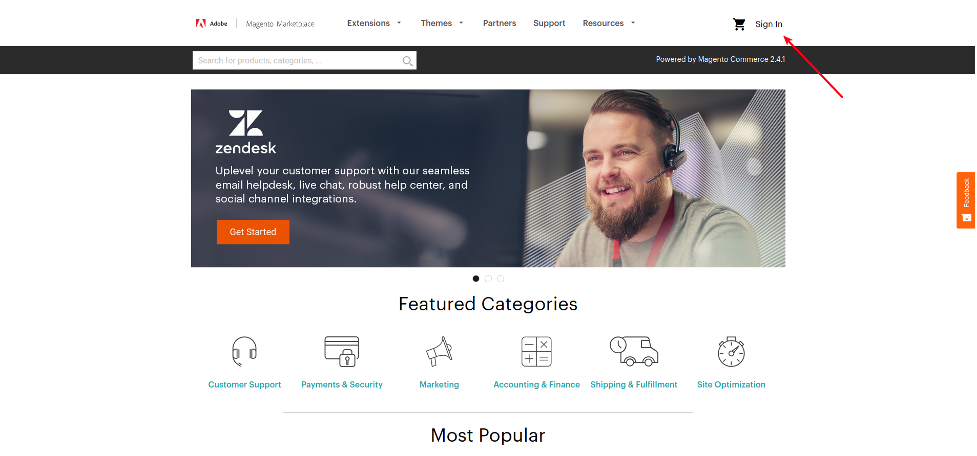Switch to the third banner slide
This screenshot has width=977, height=456.
point(500,278)
